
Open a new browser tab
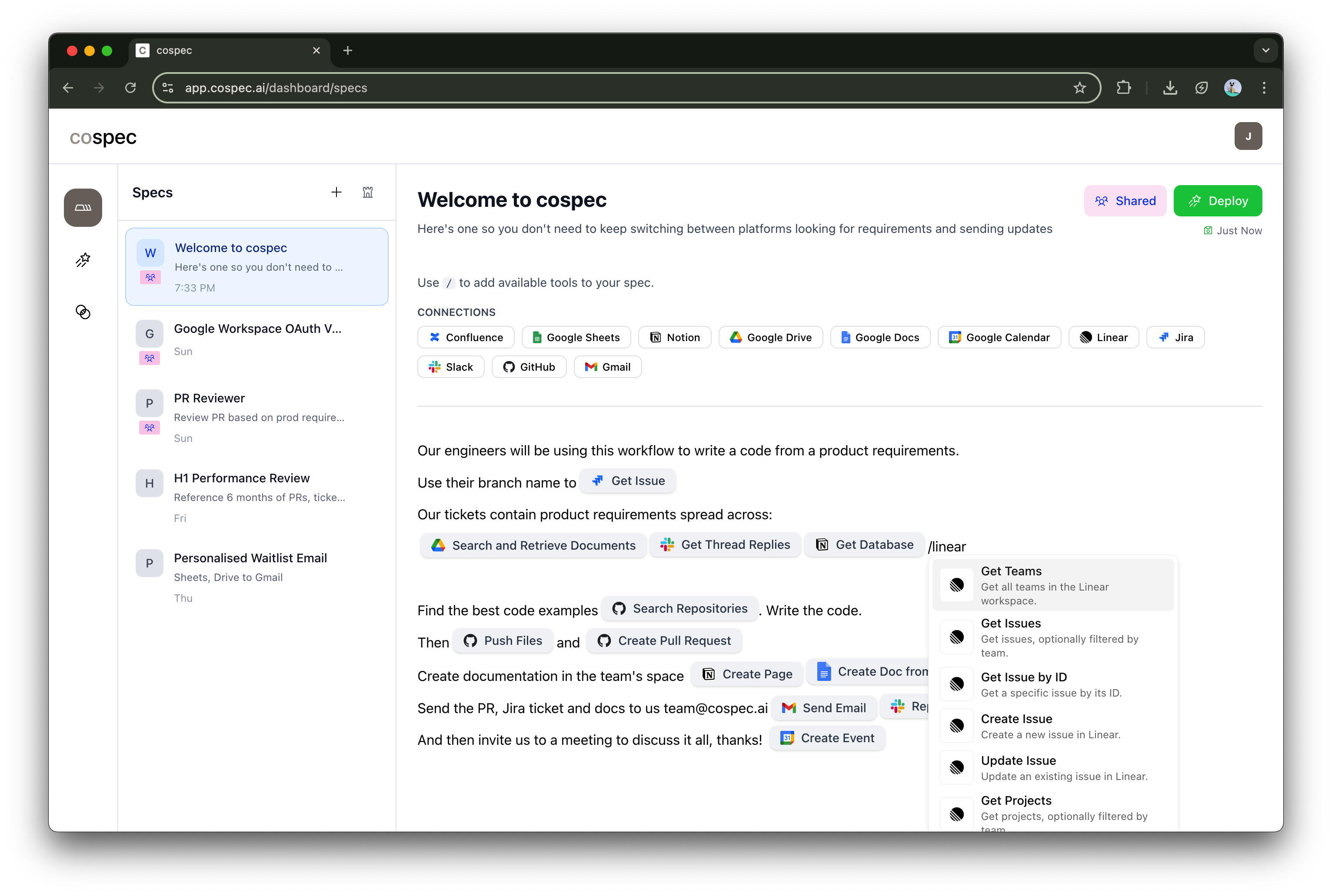click(x=348, y=50)
